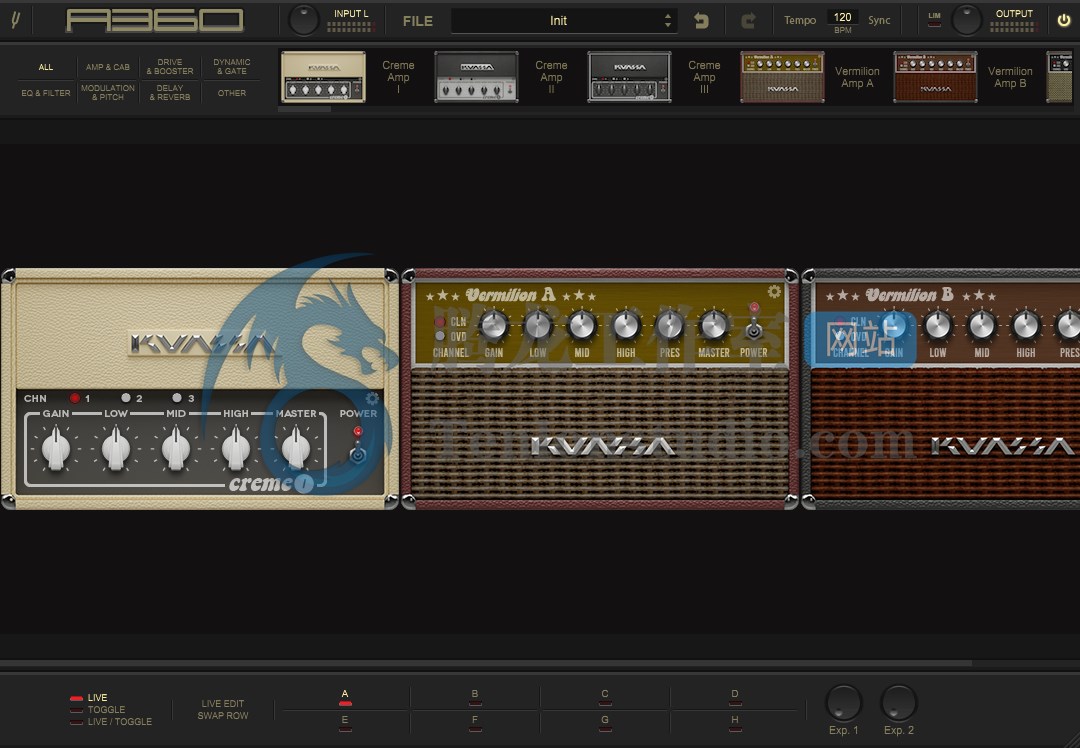Switch Creme amp to channel 1
1080x748 pixels.
click(74, 398)
